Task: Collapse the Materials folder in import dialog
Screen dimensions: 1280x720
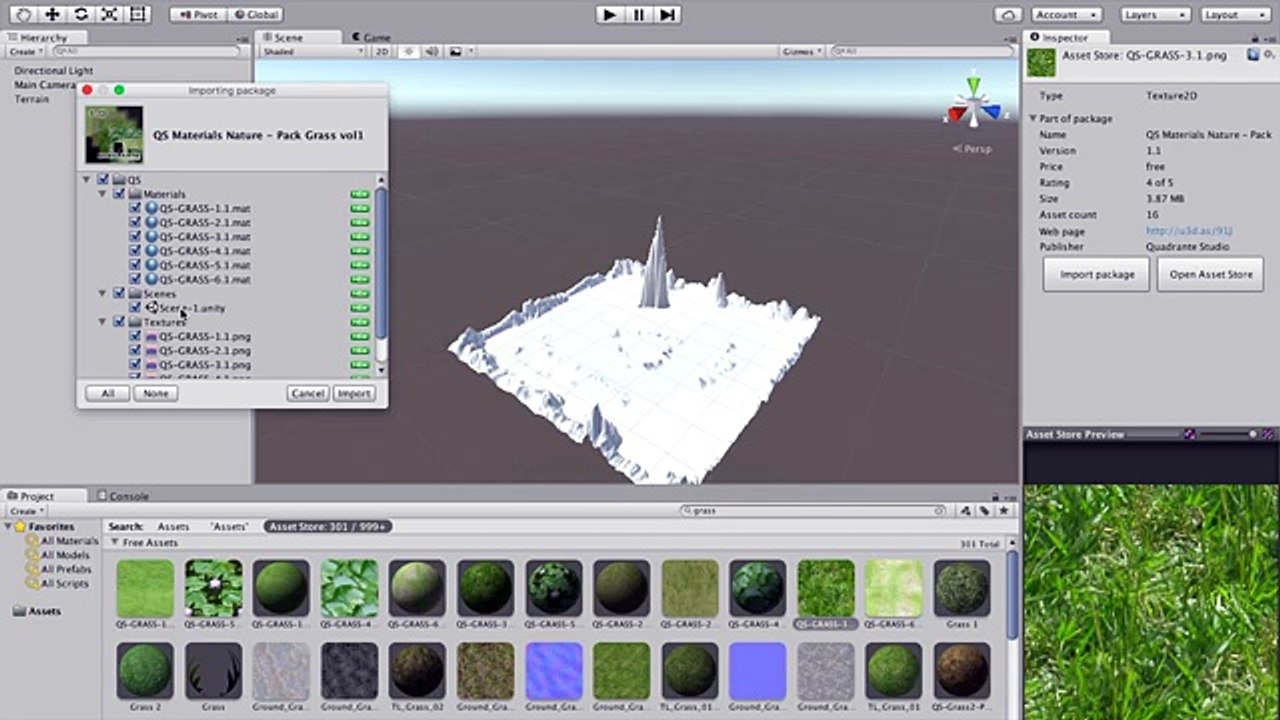Action: 103,194
